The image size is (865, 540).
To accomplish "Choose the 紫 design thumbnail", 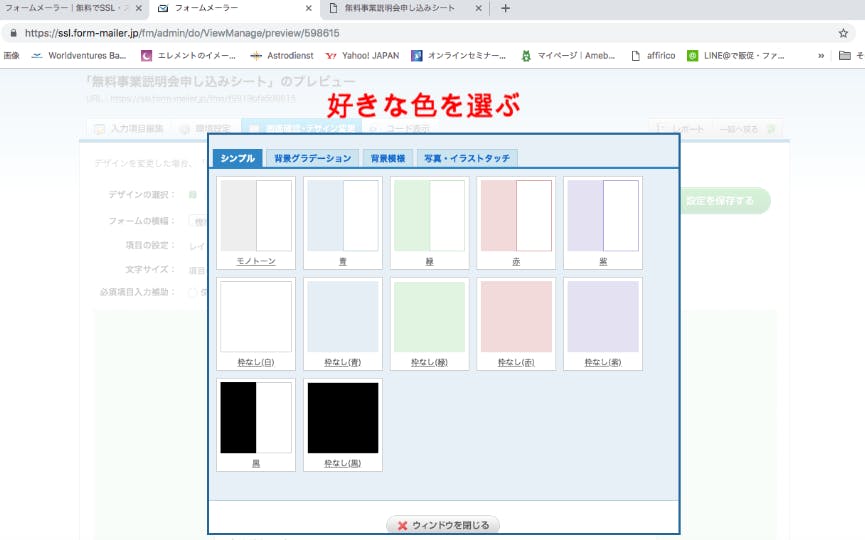I will (603, 216).
